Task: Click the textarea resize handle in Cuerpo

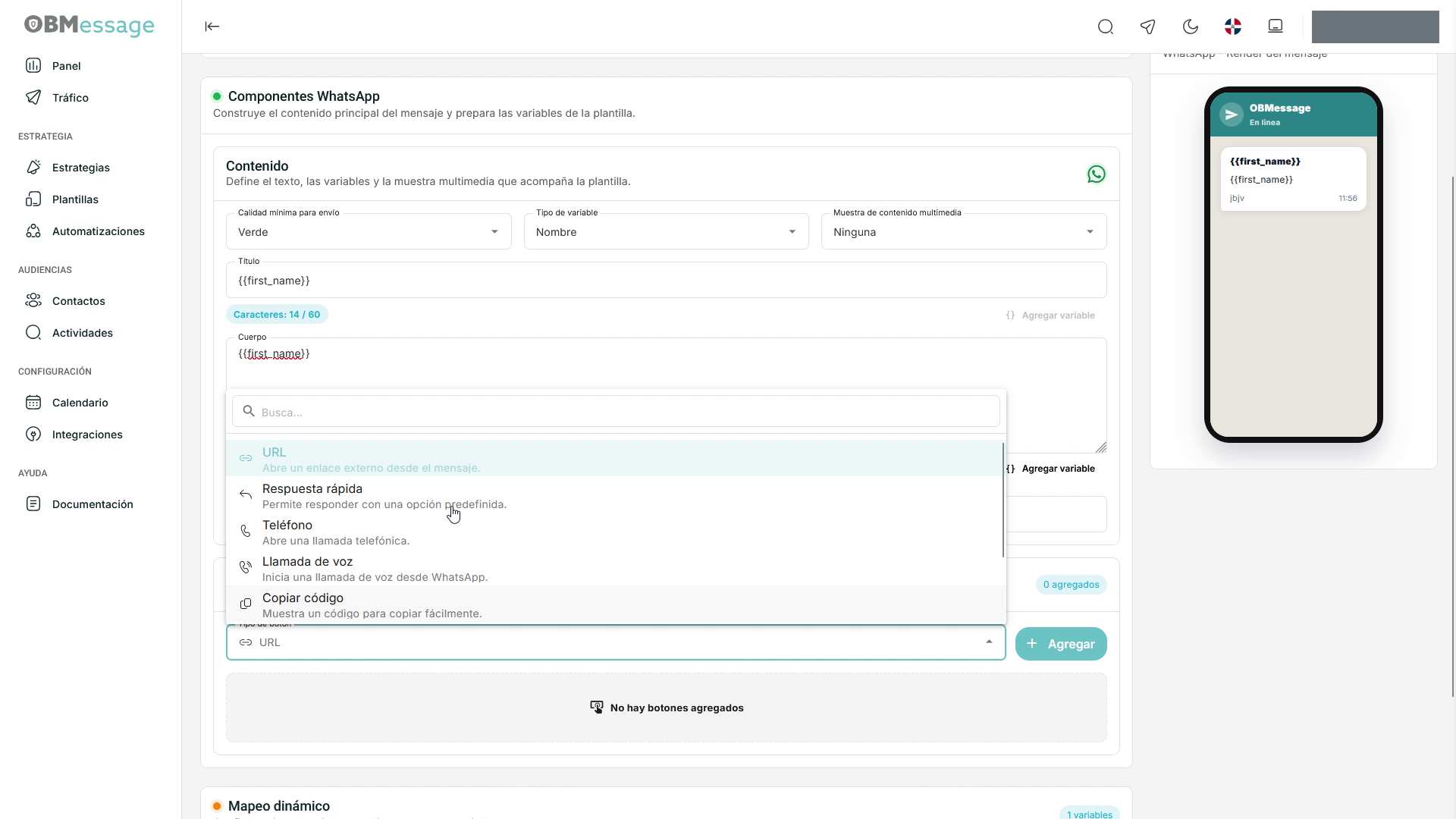Action: pos(1101,447)
